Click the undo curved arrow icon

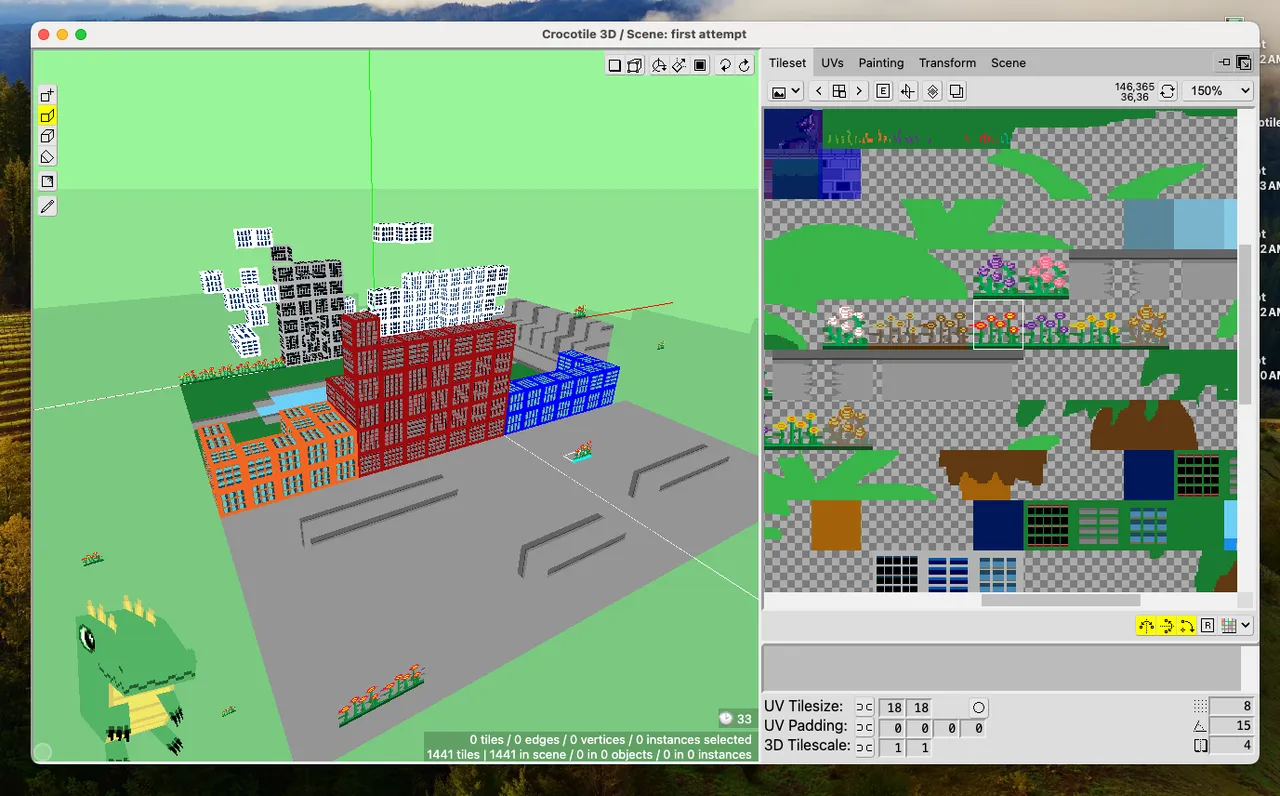click(x=726, y=66)
